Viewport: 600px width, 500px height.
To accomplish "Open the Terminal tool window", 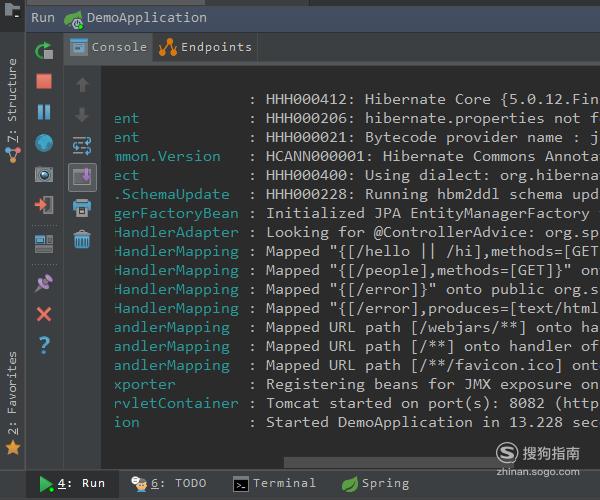I will [275, 484].
